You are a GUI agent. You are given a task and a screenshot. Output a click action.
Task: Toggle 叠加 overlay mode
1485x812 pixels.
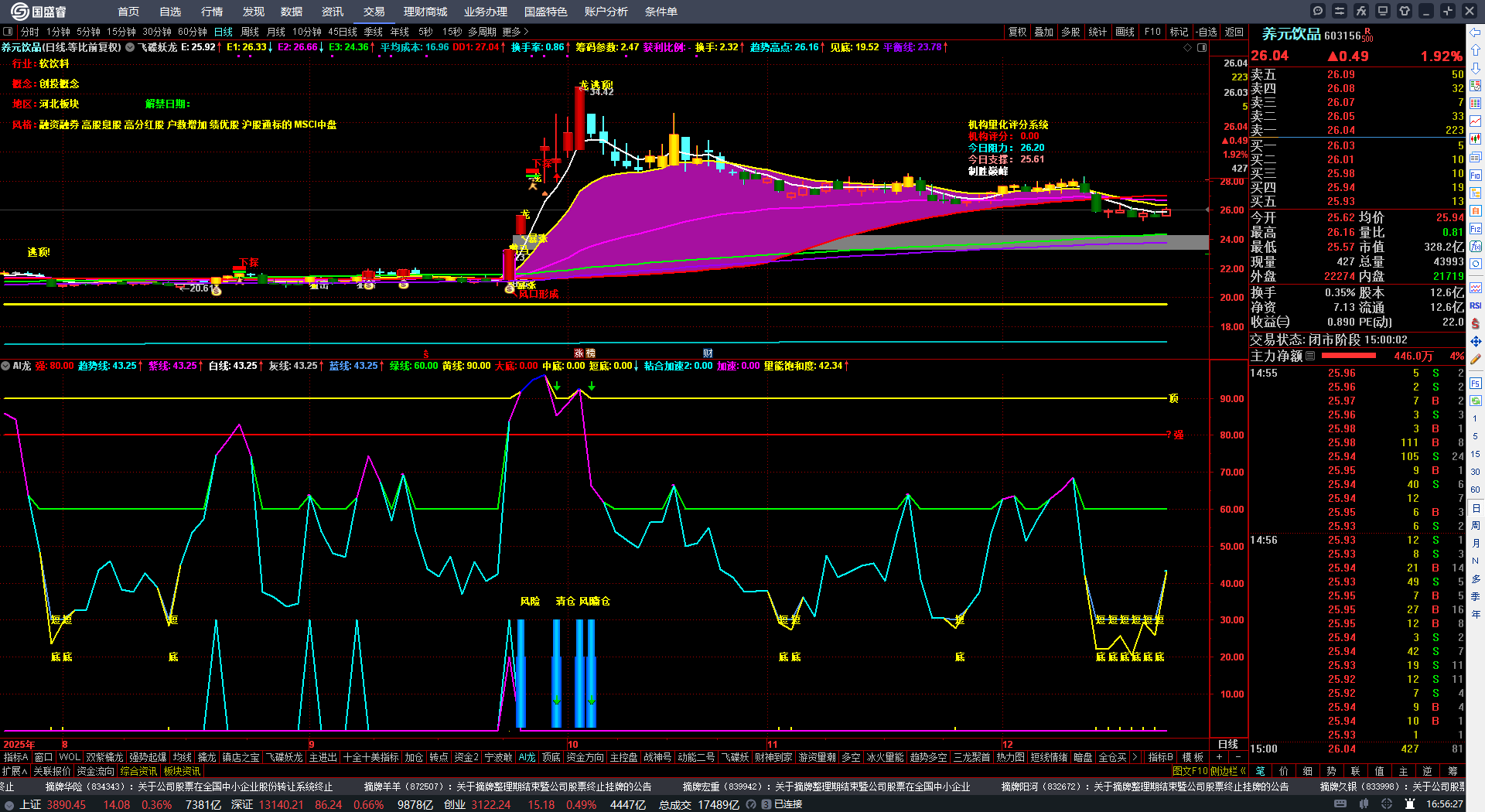pyautogui.click(x=1044, y=32)
